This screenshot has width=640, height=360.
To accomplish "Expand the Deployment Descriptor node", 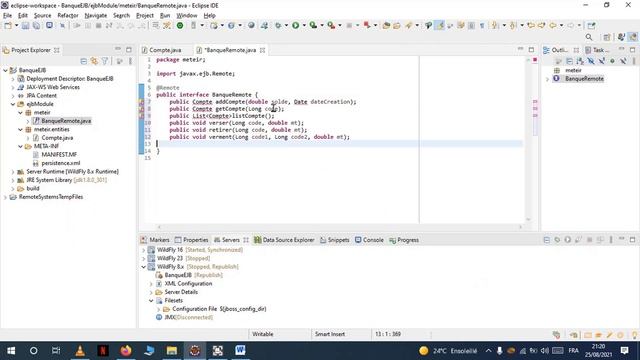I will click(x=13, y=79).
